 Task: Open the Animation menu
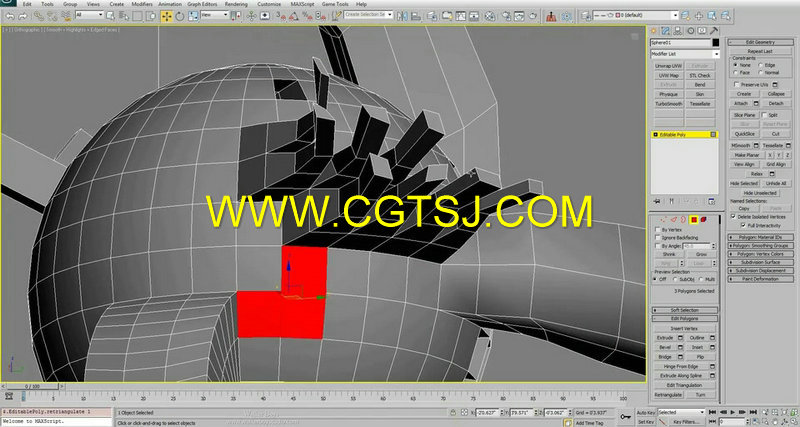click(169, 4)
